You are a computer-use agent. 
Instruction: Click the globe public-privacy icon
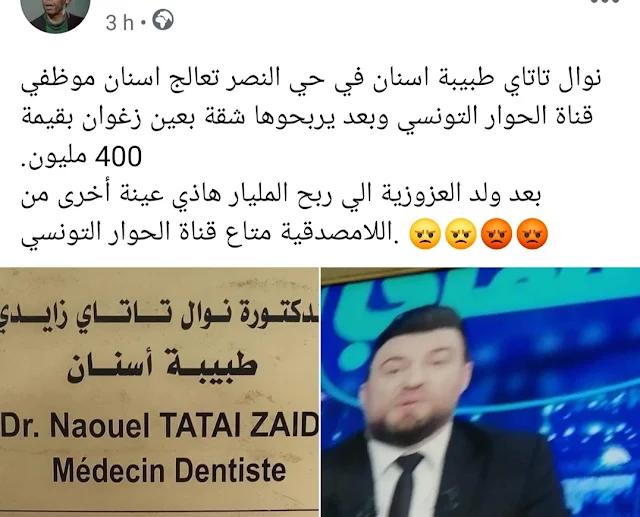click(163, 20)
